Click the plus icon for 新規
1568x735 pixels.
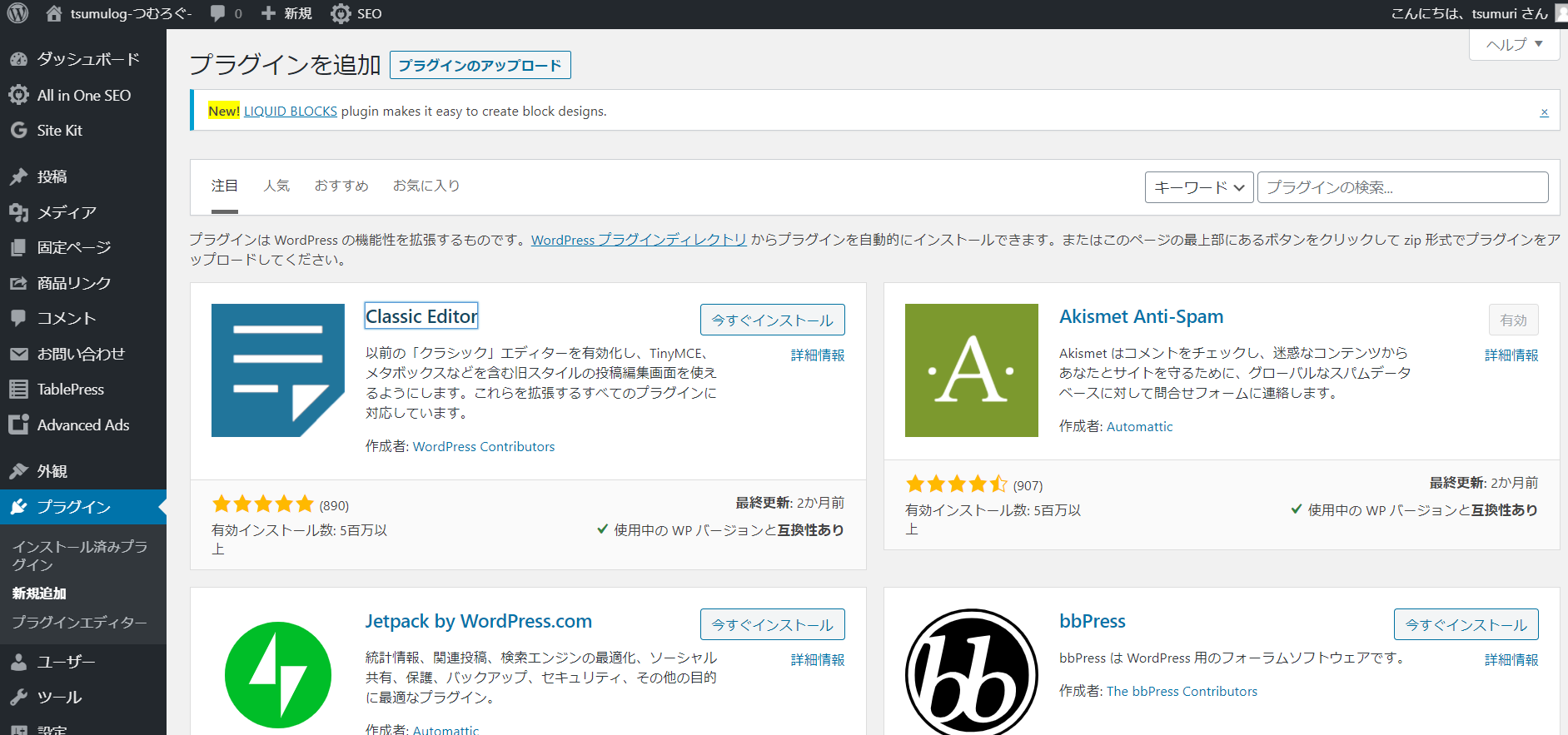(268, 13)
